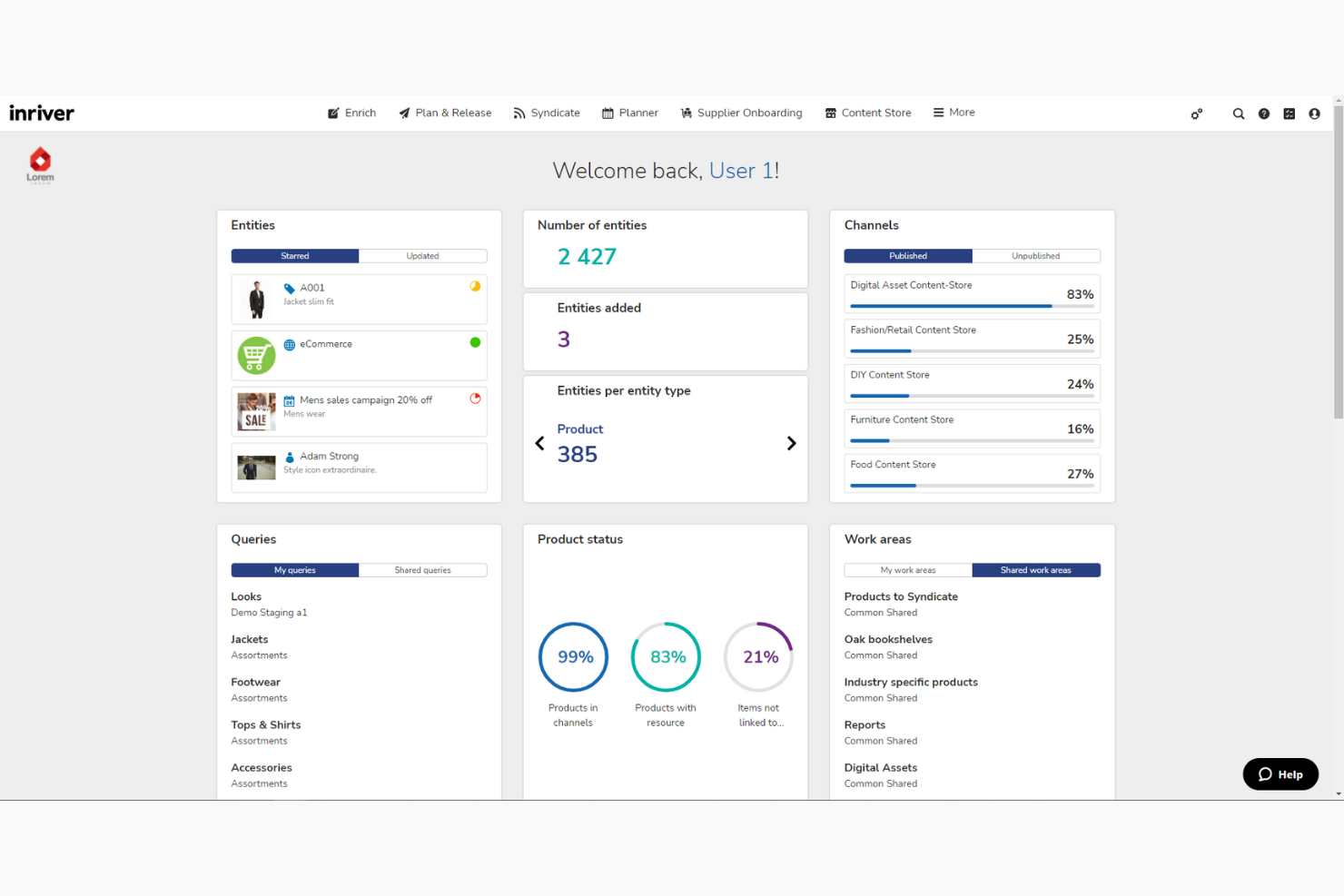This screenshot has height=896, width=1344.
Task: Click the Supplier Onboarding icon
Action: tap(687, 113)
